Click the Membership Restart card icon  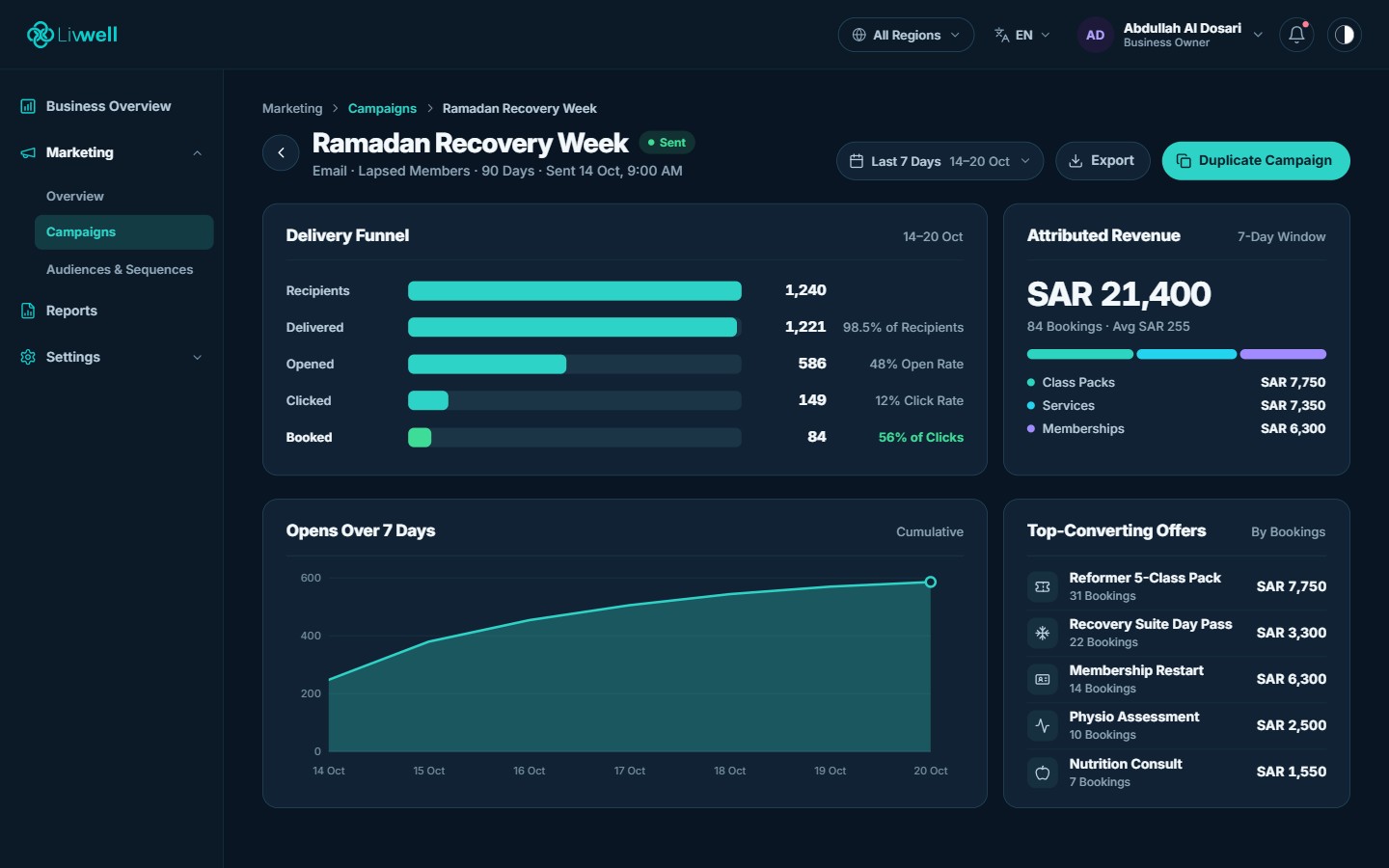pos(1043,679)
